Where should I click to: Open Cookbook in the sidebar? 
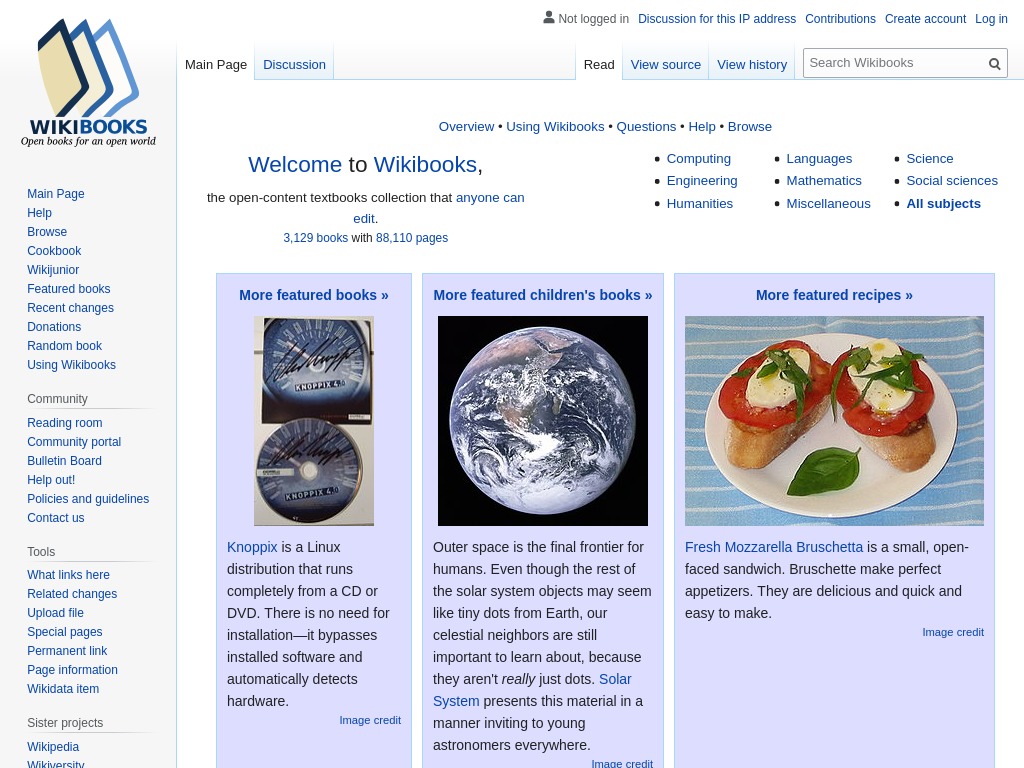click(54, 251)
